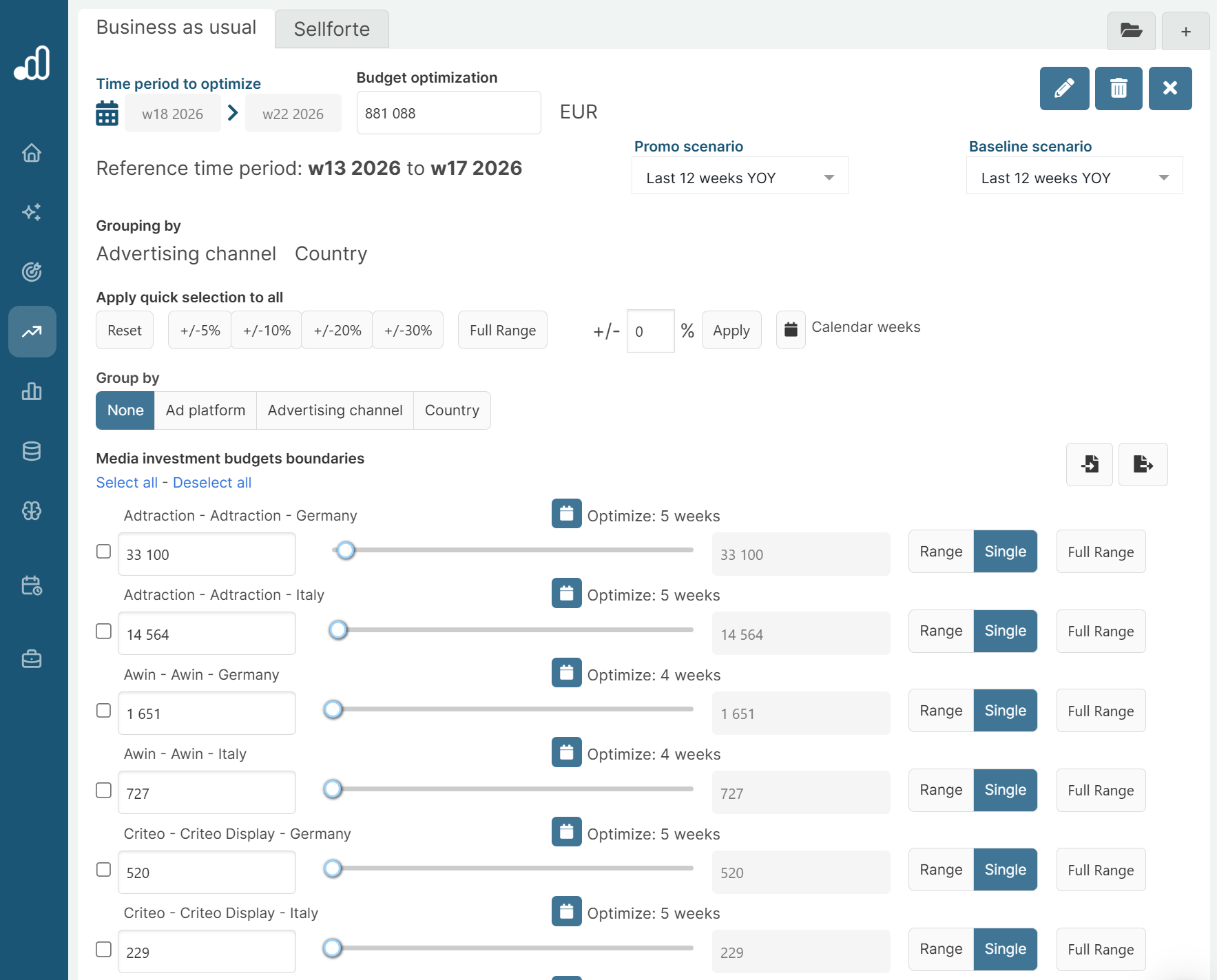Open calendar for Awin Germany optimize weeks
This screenshot has height=980, width=1217.
coord(566,673)
